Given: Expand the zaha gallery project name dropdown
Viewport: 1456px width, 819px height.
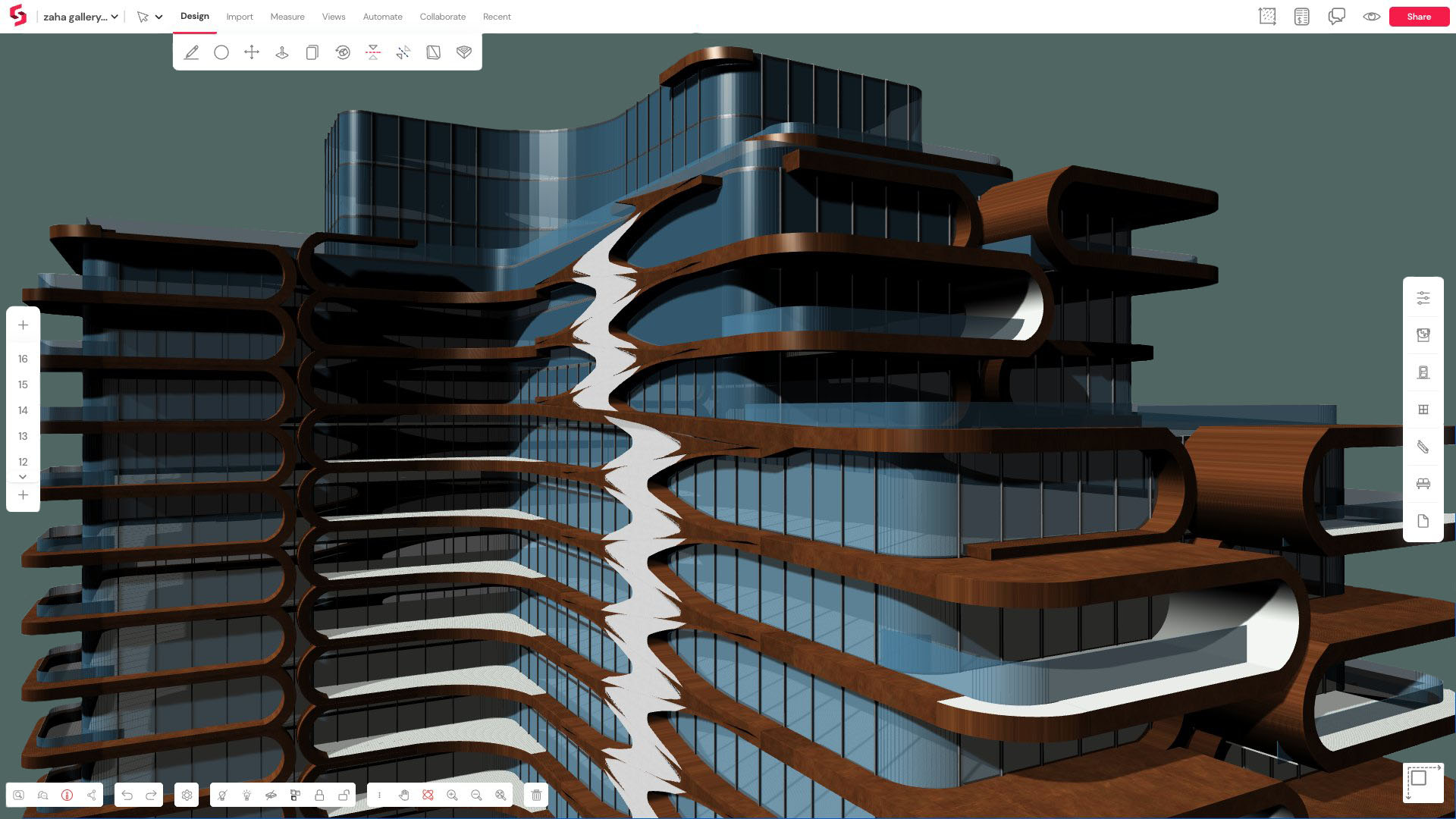Looking at the screenshot, I should [80, 17].
